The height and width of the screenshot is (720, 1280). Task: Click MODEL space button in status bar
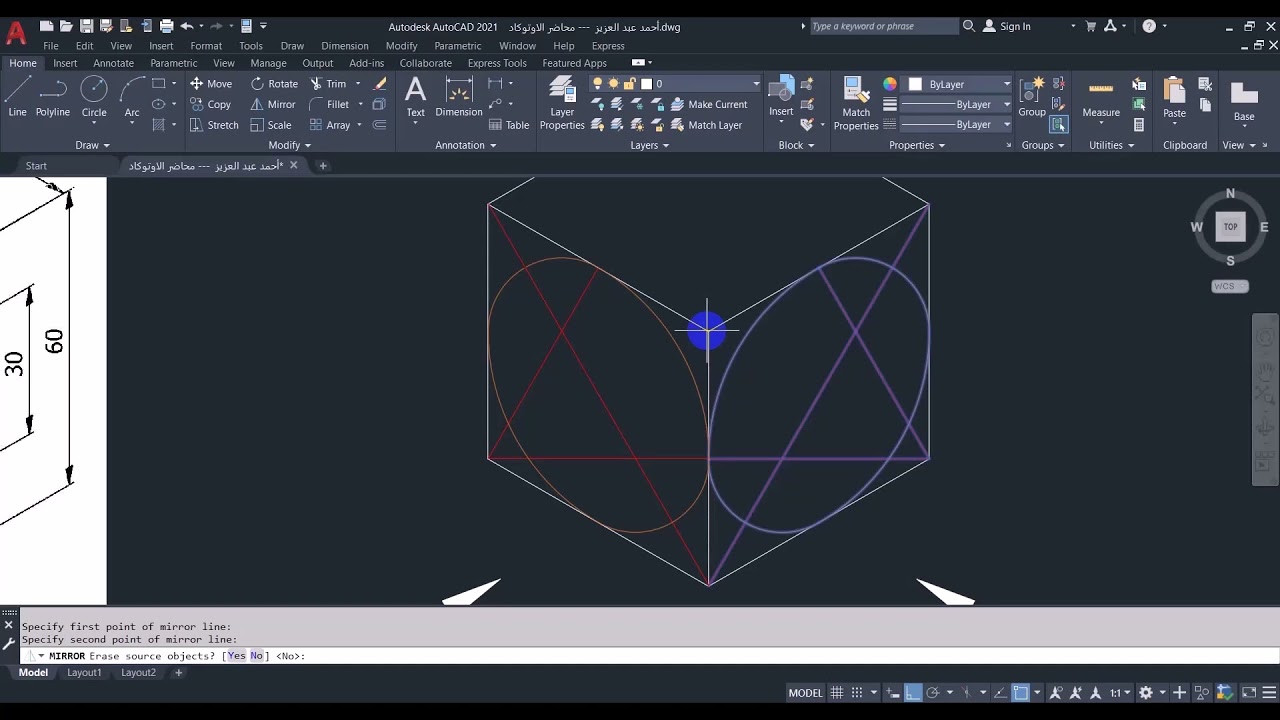[x=805, y=693]
